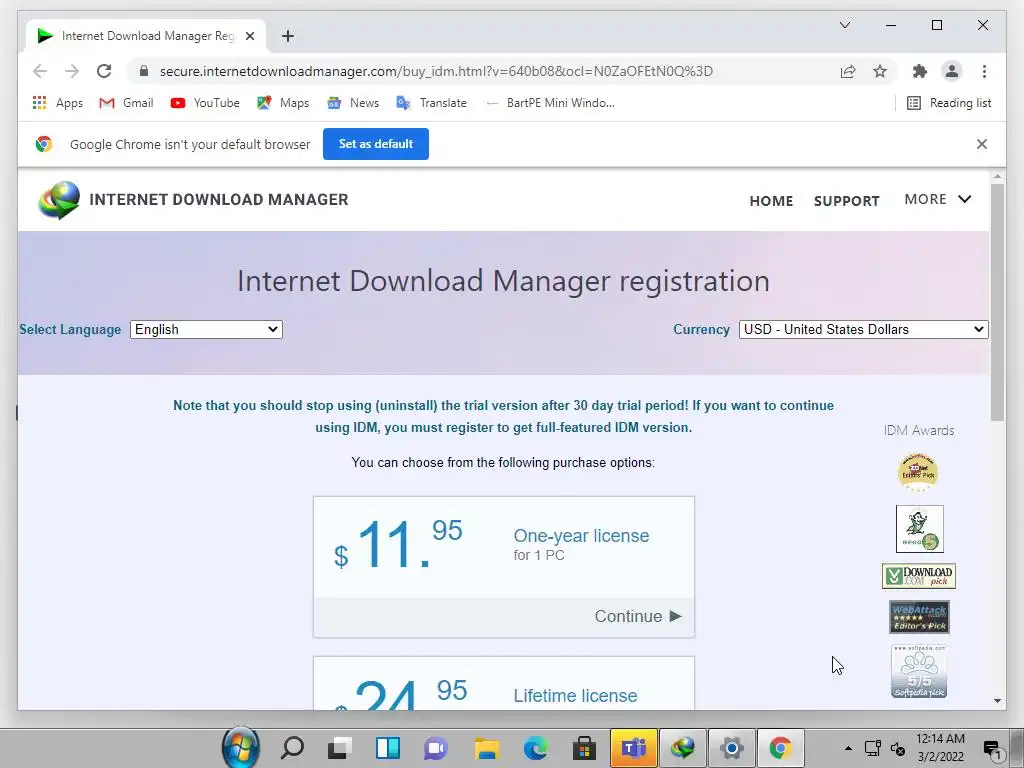
Task: Open the Translate bookmark
Action: coord(432,103)
